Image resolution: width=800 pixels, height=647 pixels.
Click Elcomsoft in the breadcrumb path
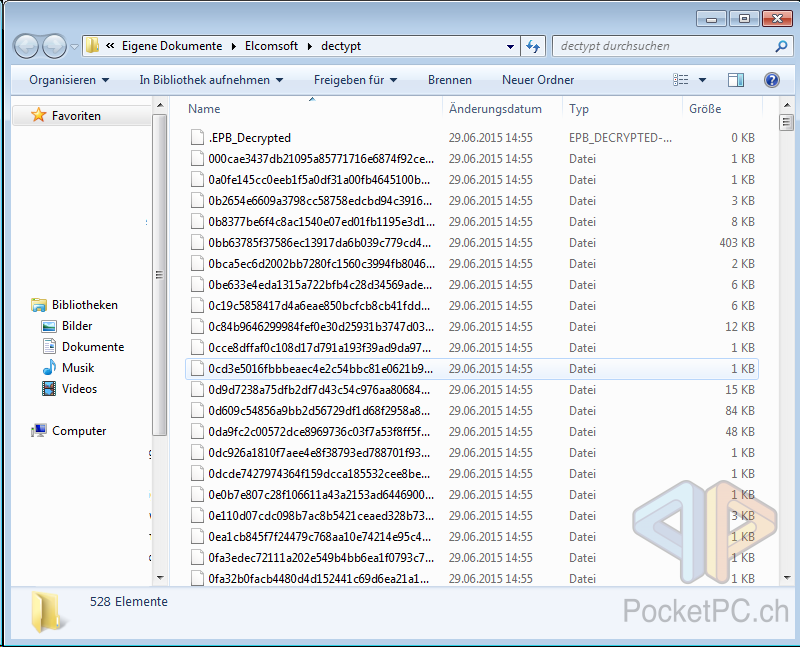271,46
